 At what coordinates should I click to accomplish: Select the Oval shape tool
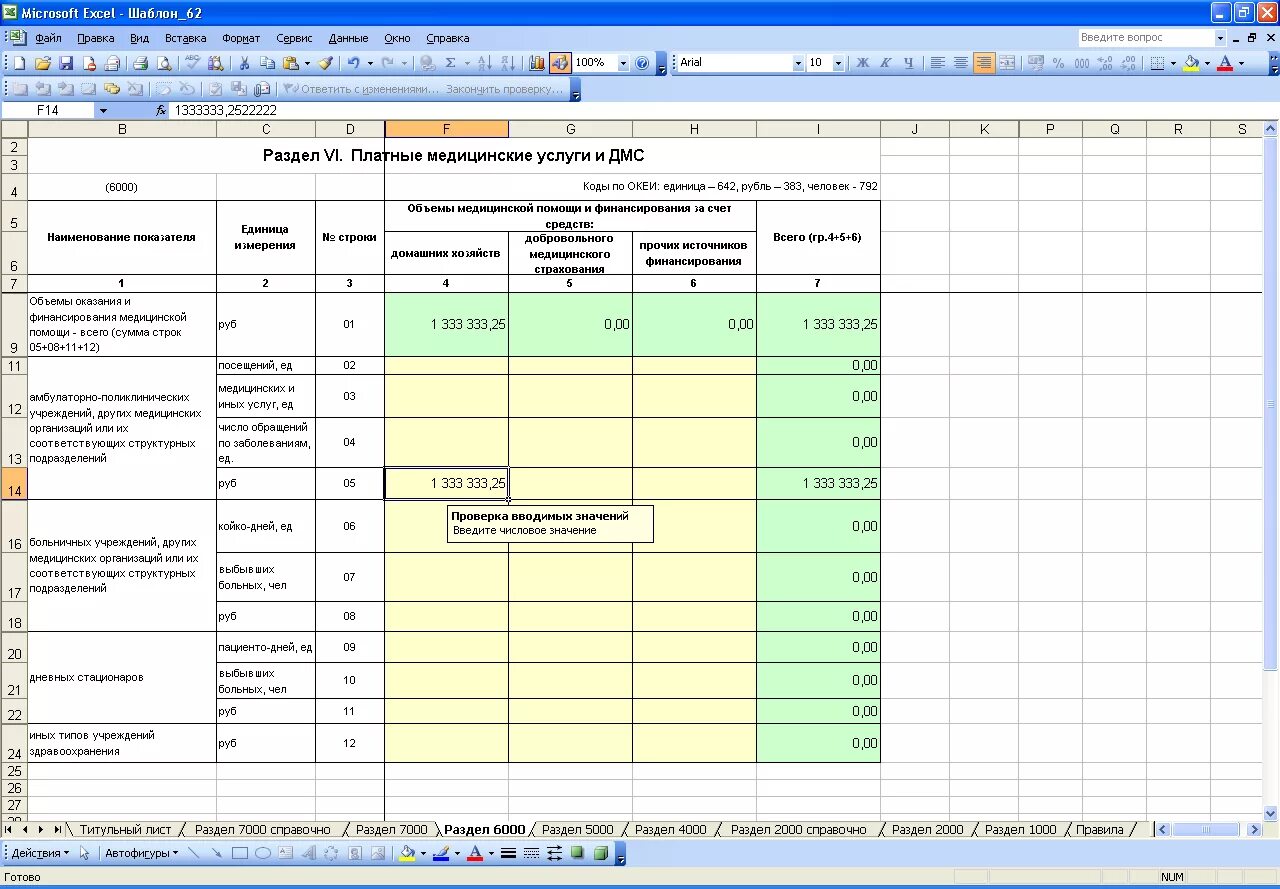(263, 853)
